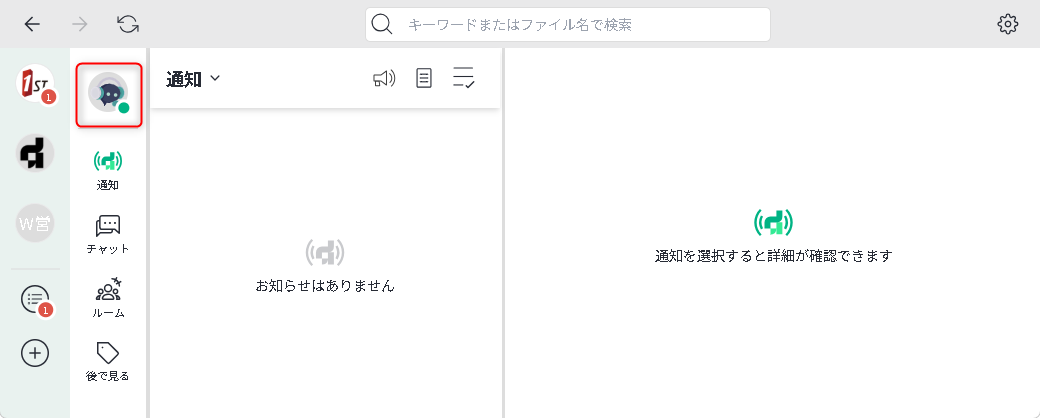Open the list icon with the red badge
This screenshot has width=1040, height=418.
(35, 299)
